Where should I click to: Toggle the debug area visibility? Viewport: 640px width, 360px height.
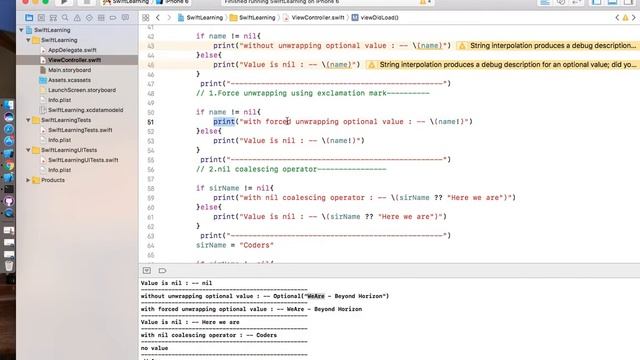coord(612,2)
